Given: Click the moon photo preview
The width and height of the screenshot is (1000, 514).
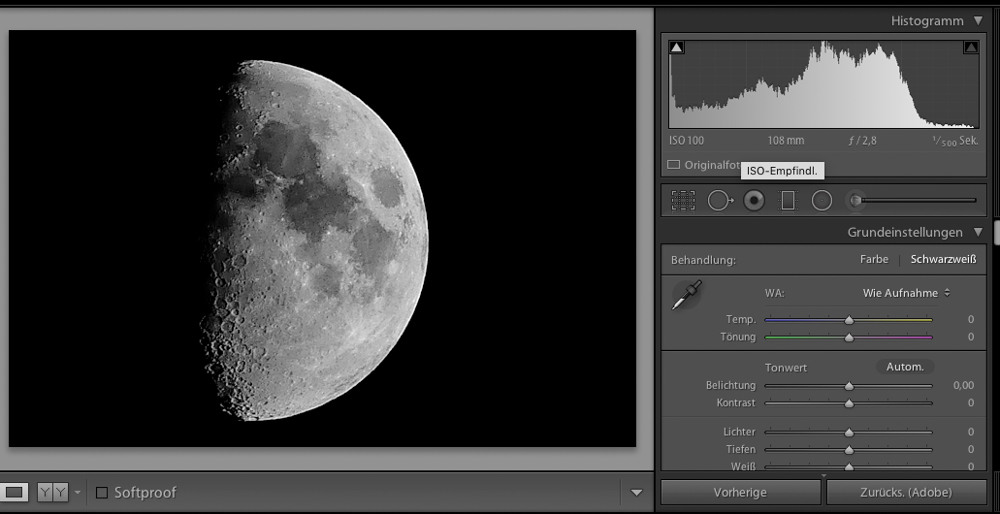Looking at the screenshot, I should coord(322,238).
